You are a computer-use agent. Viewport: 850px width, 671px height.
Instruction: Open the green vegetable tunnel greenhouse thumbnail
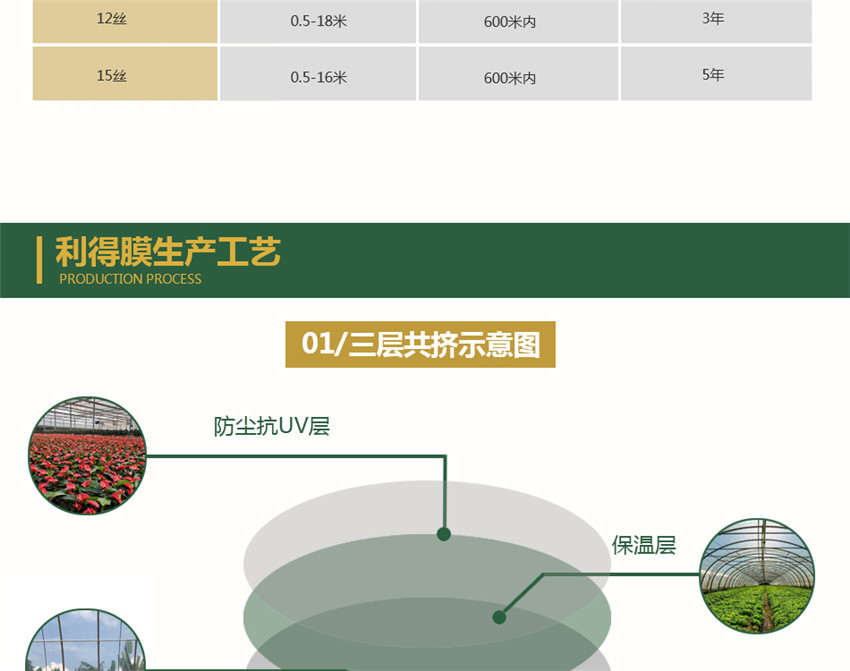click(757, 576)
